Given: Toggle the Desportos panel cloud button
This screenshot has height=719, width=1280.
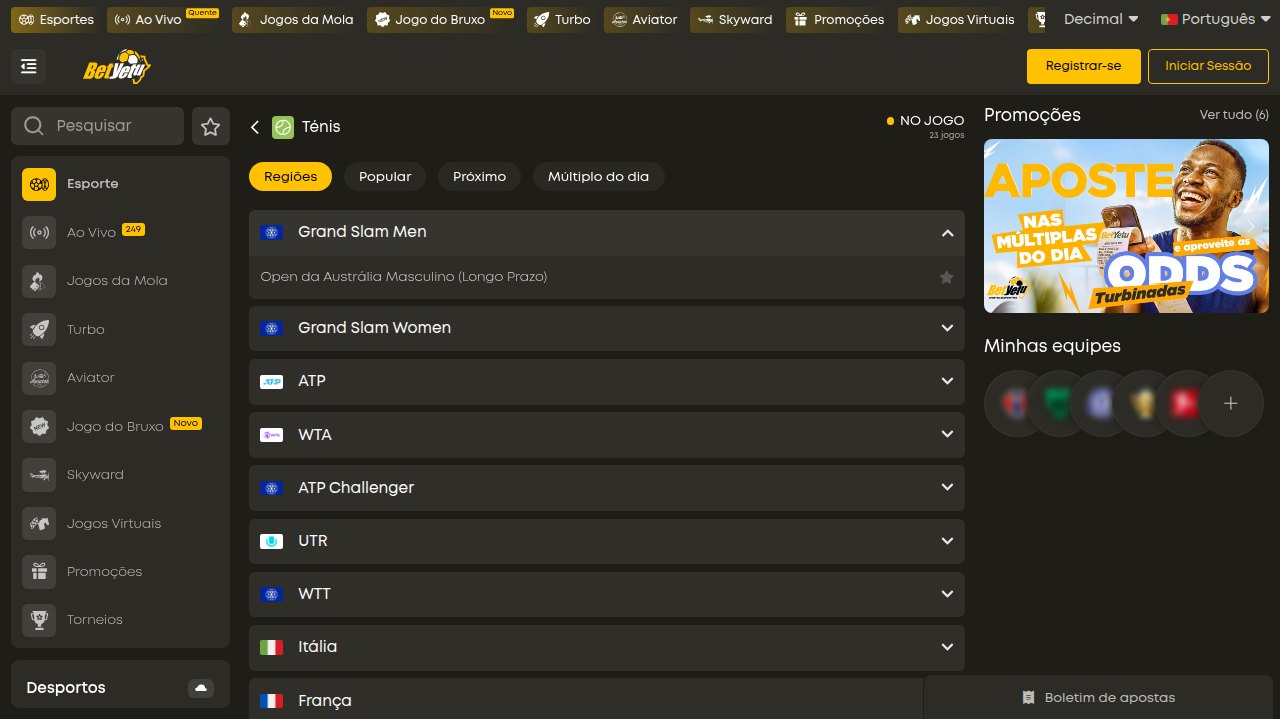Looking at the screenshot, I should 201,688.
